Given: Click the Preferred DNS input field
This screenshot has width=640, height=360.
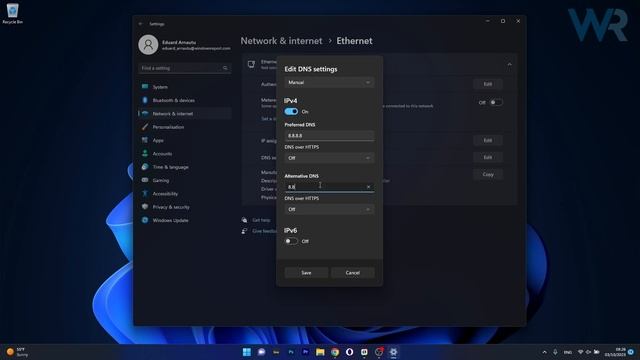Looking at the screenshot, I should click(329, 136).
